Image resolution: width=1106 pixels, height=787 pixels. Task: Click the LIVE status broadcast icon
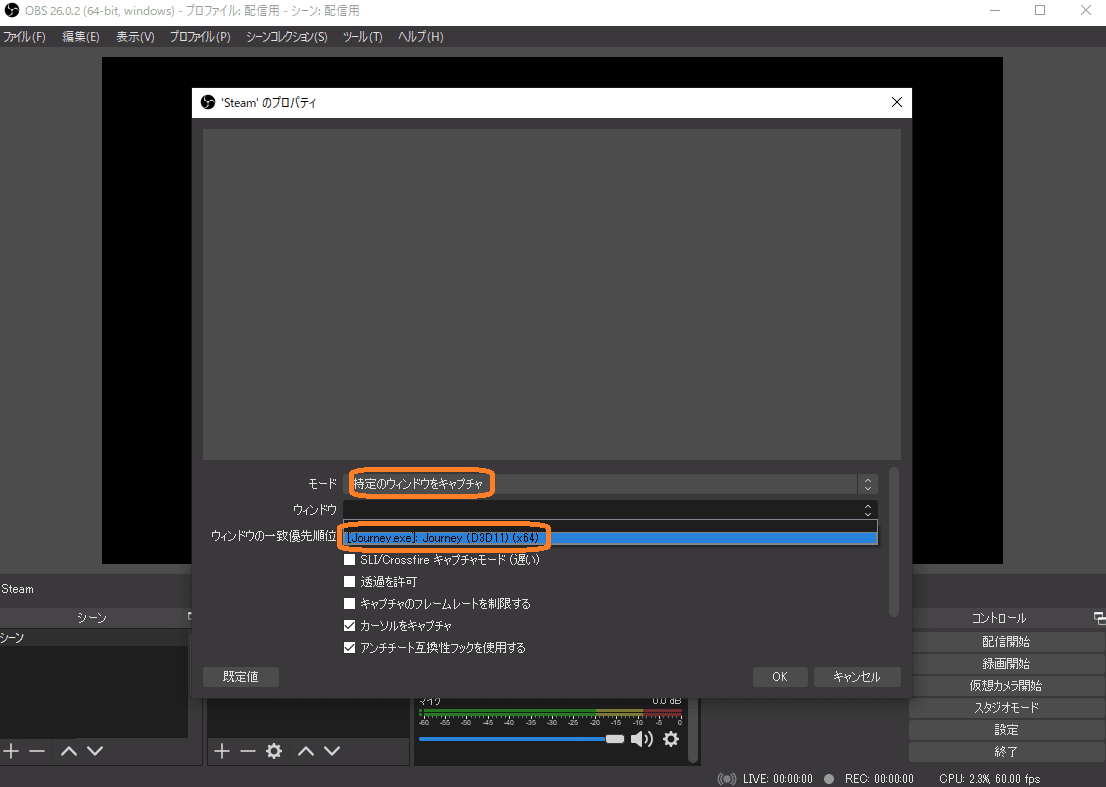(727, 779)
